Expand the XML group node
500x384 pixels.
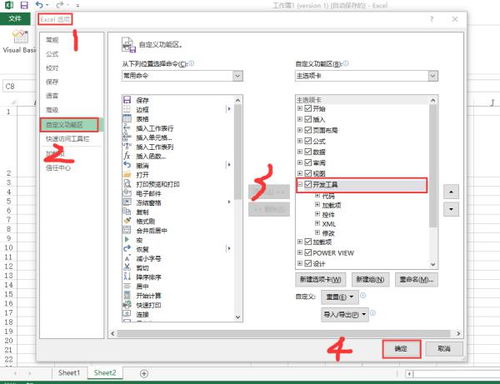[317, 223]
